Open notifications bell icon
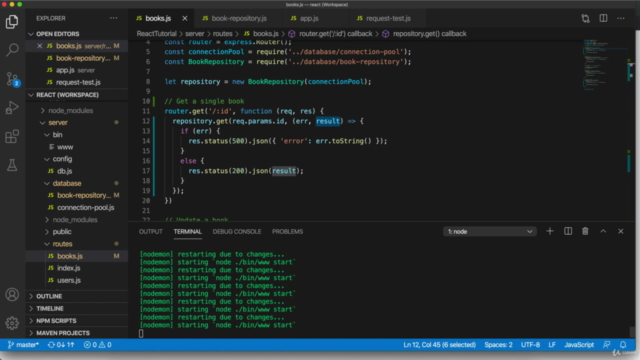Screen dimensions: 640x360 coord(623,345)
